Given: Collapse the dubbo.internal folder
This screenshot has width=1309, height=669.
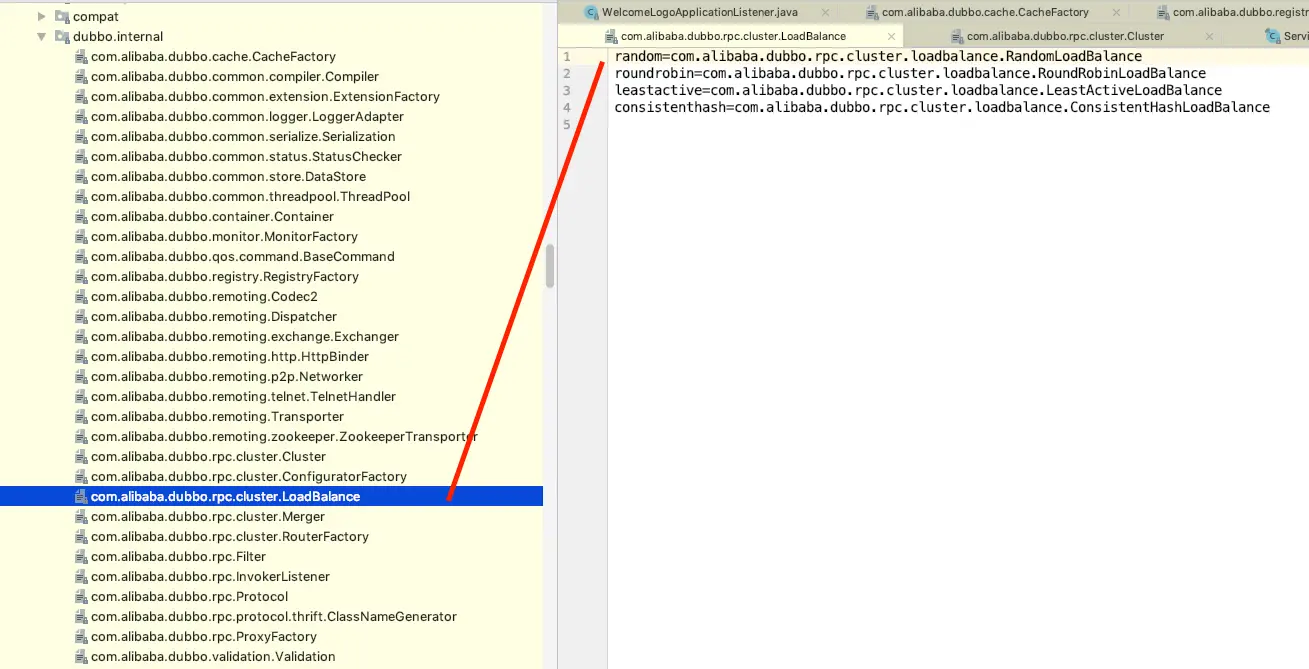Looking at the screenshot, I should point(42,37).
